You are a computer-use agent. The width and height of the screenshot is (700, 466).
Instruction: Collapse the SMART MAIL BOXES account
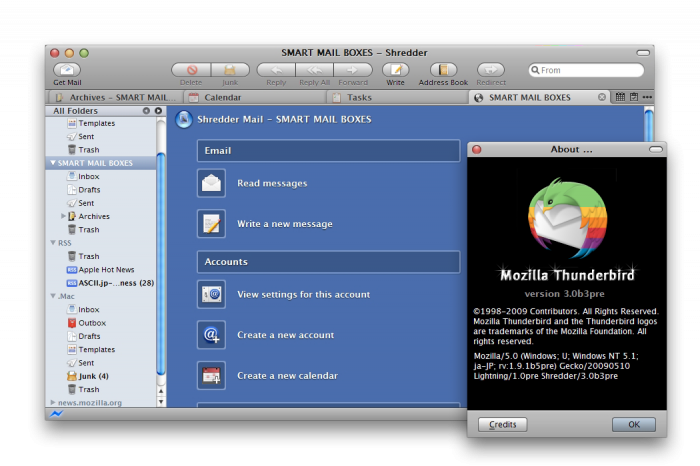click(53, 163)
